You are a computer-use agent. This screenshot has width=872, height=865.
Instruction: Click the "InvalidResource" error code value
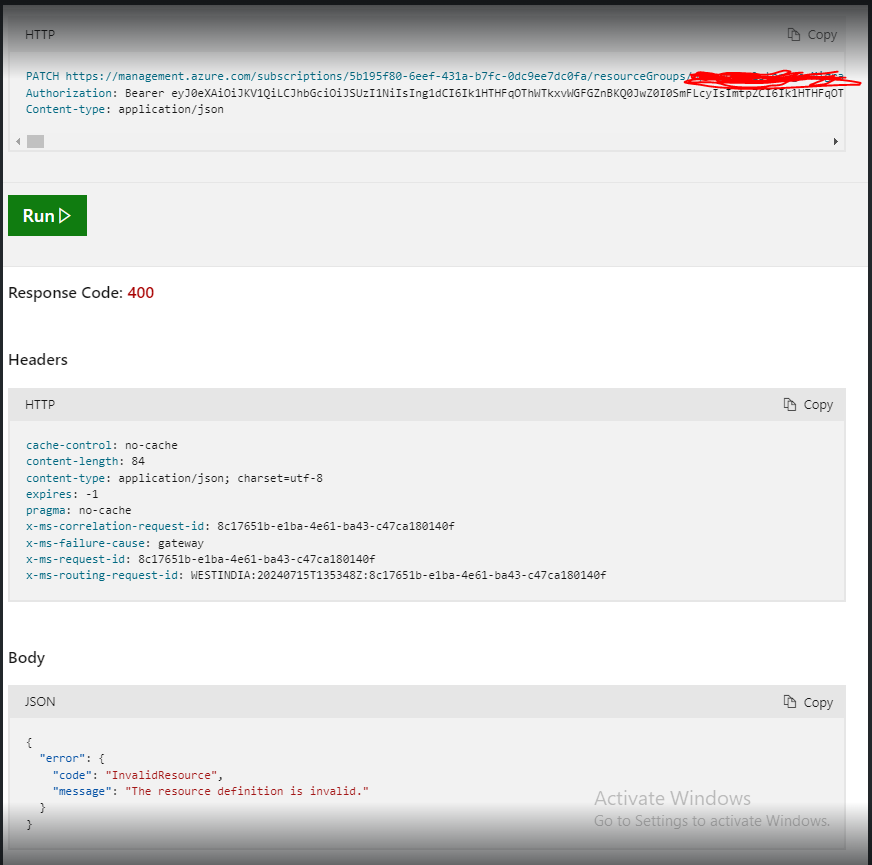click(x=161, y=775)
